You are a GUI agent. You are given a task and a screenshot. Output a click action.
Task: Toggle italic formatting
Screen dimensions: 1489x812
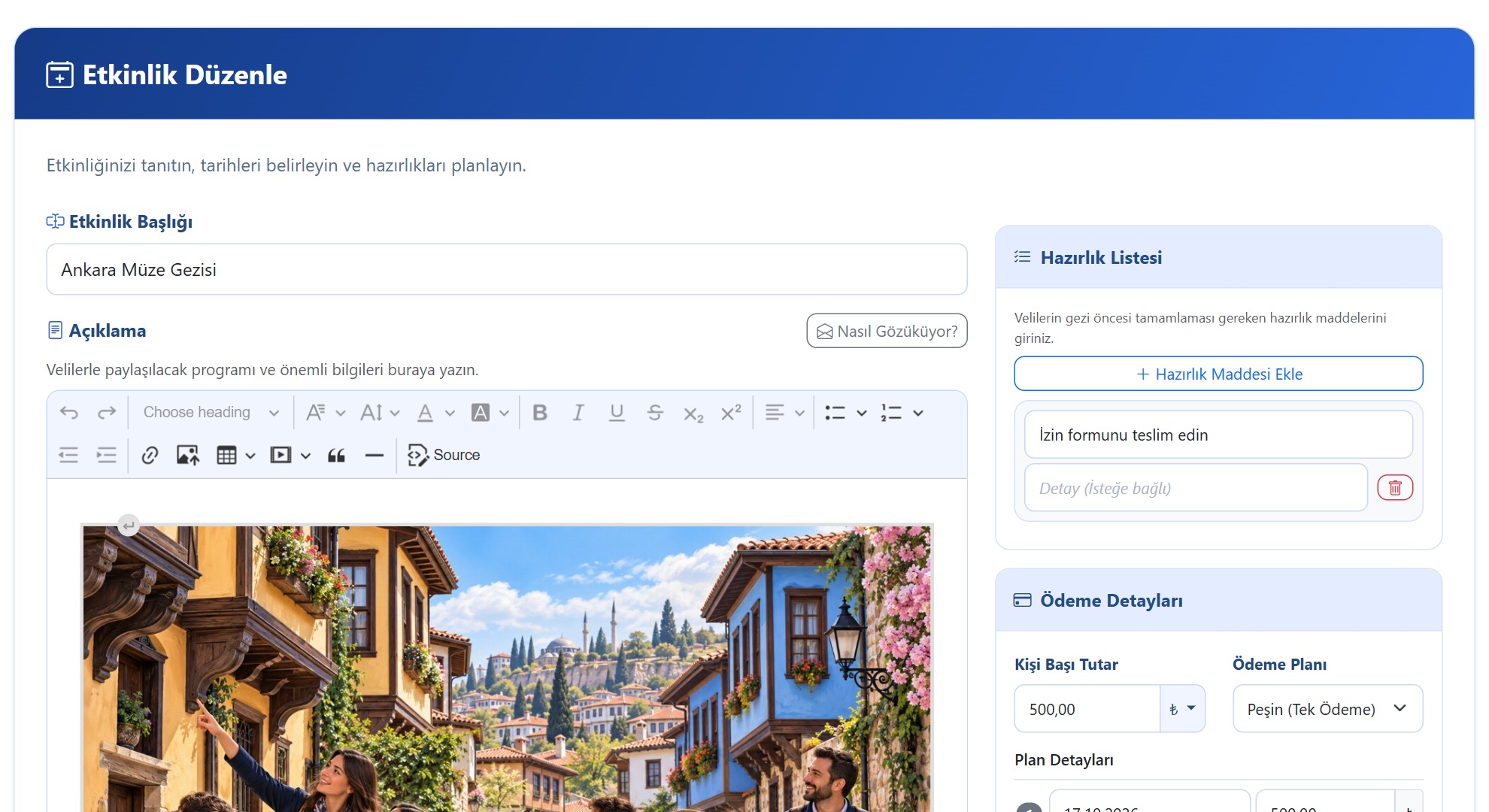(x=578, y=413)
